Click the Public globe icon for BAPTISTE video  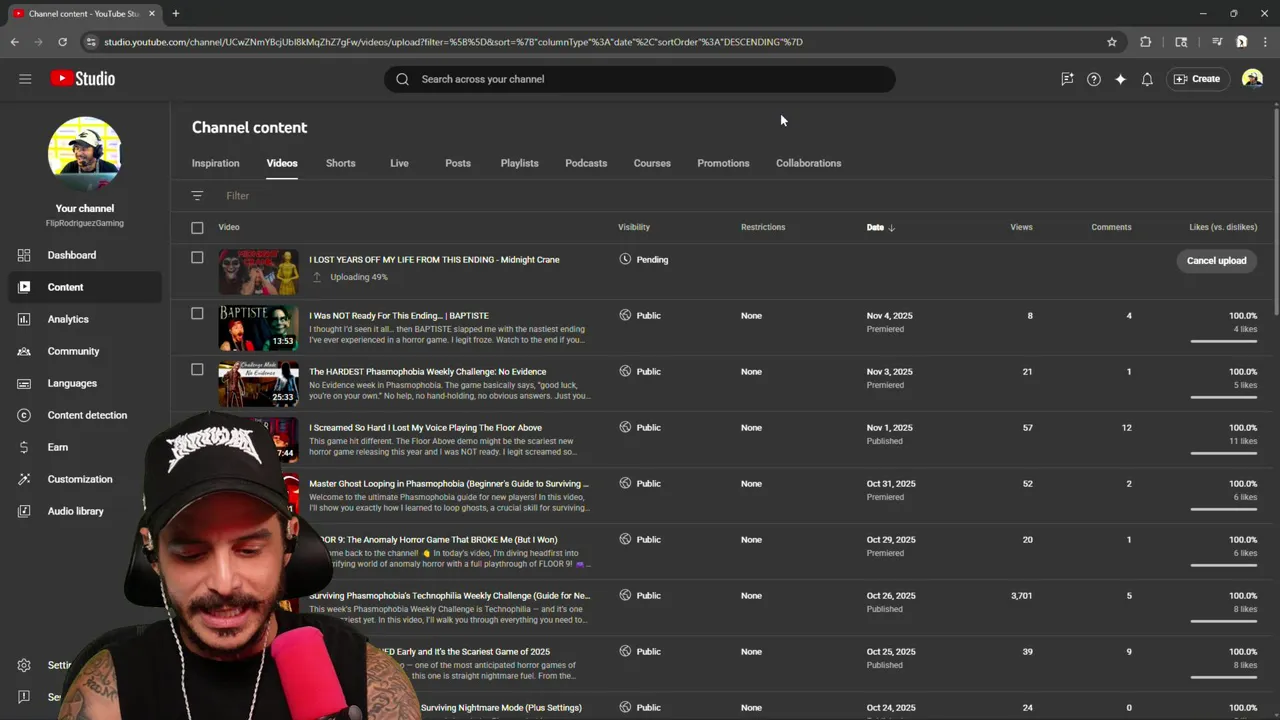click(x=625, y=315)
